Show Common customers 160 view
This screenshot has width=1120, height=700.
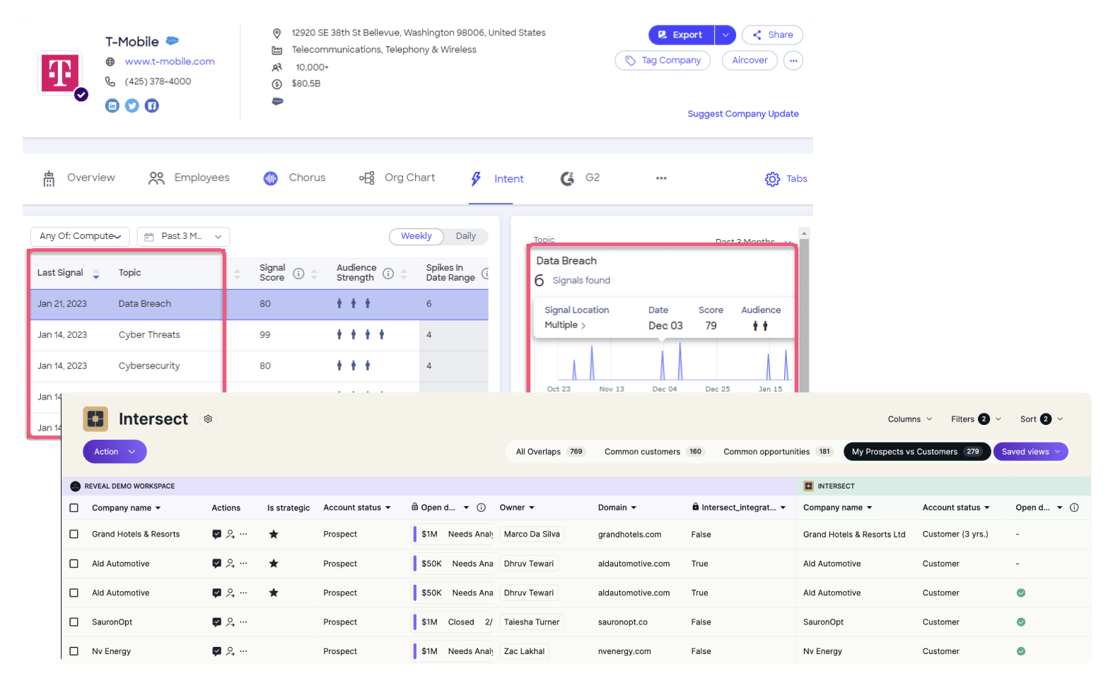[654, 452]
